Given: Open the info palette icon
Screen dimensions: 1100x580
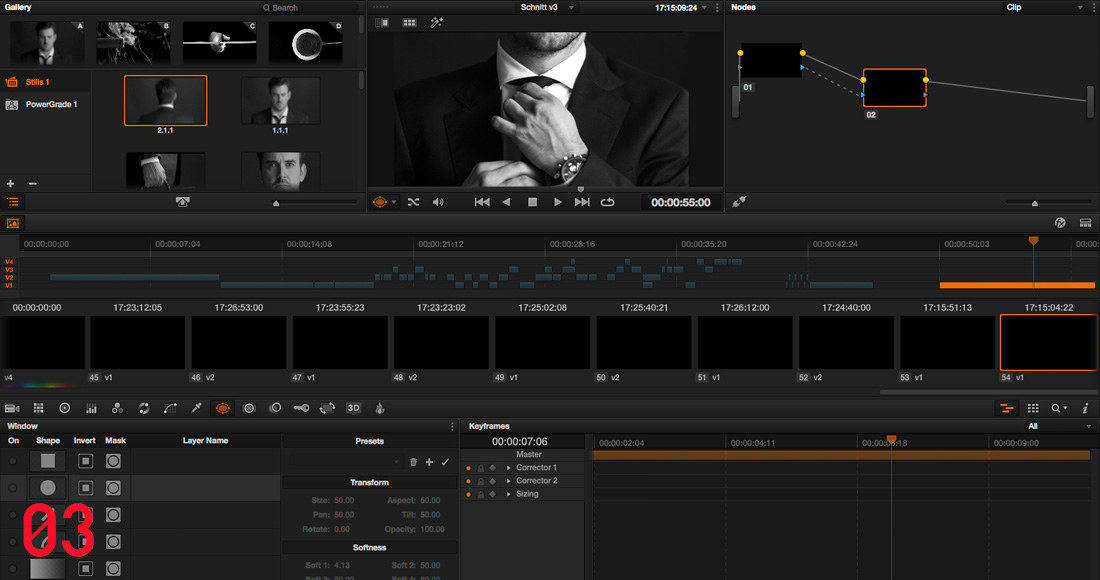Looking at the screenshot, I should click(1085, 408).
